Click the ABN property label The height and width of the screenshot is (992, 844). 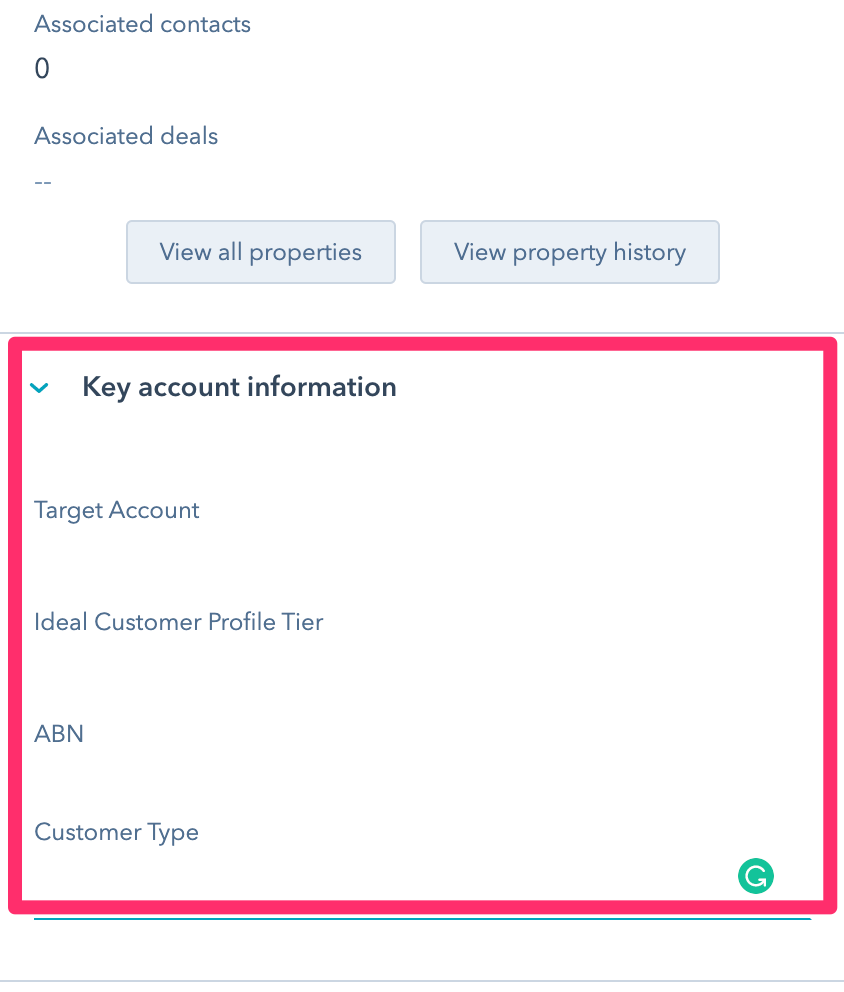click(x=58, y=734)
